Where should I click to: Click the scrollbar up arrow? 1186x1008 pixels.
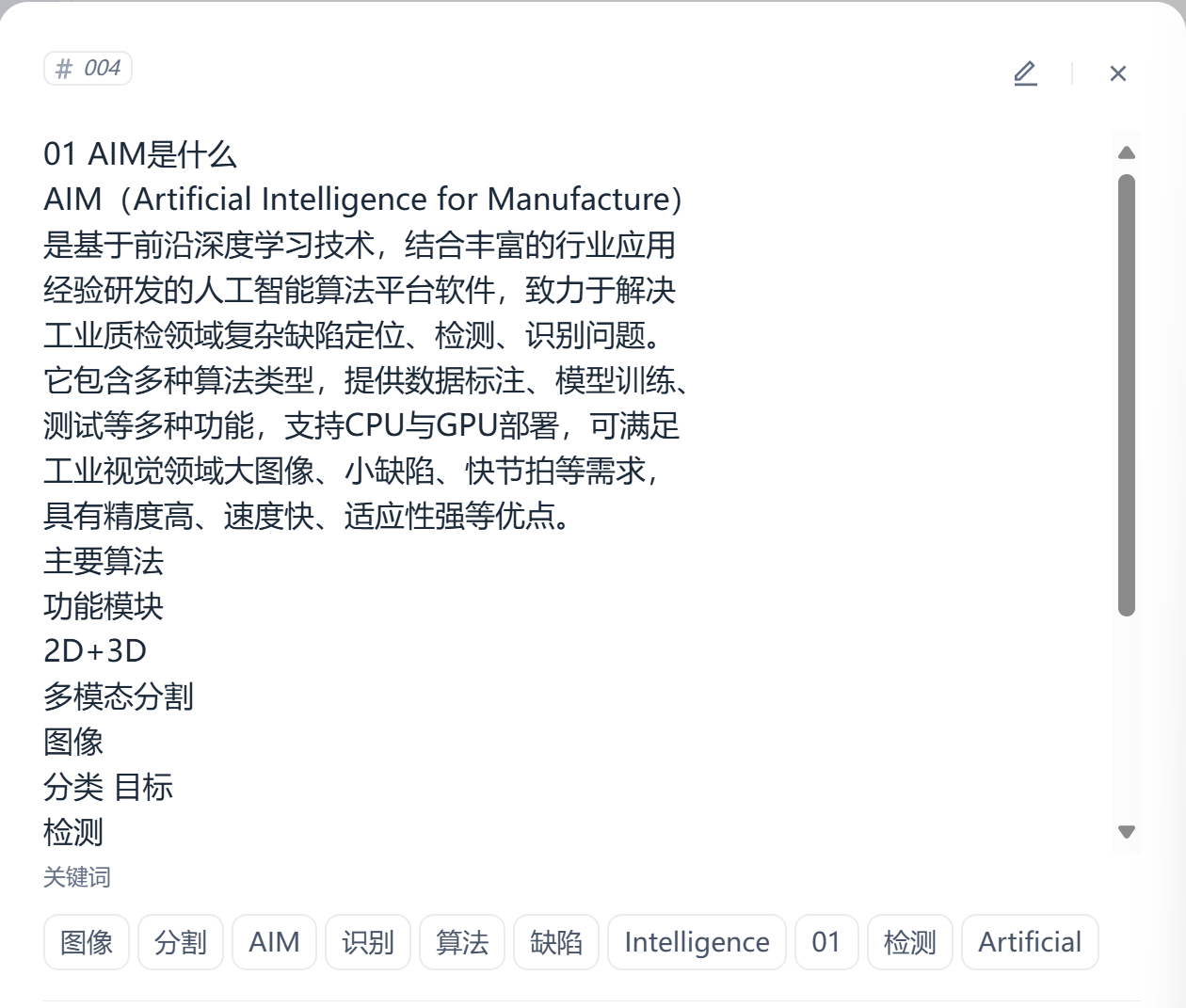[x=1126, y=152]
